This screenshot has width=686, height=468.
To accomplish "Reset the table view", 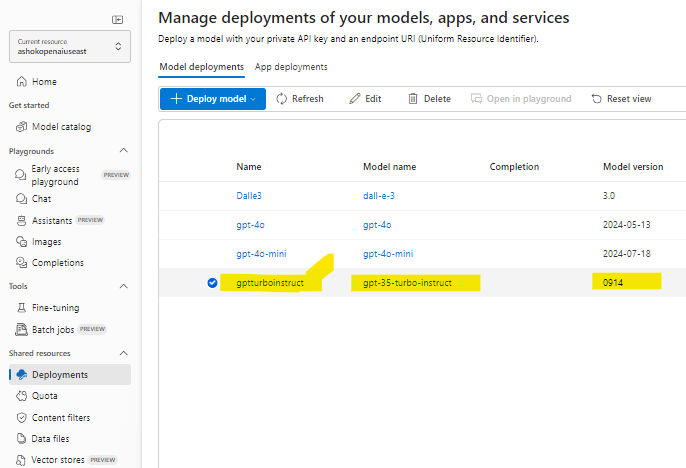I will coord(621,99).
